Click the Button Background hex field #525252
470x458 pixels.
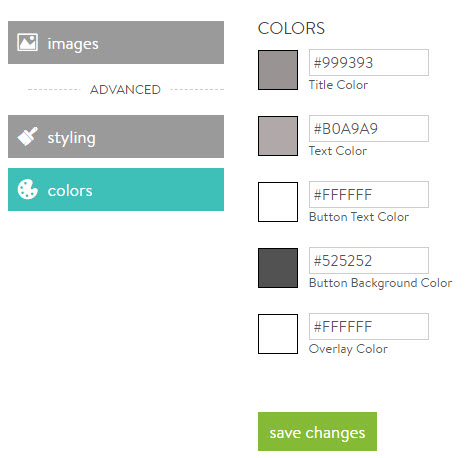[x=369, y=261]
